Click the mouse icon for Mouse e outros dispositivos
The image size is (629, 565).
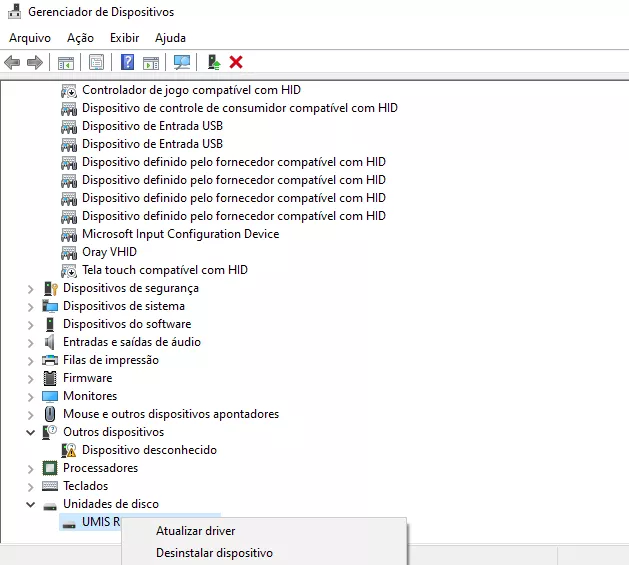pyautogui.click(x=50, y=414)
